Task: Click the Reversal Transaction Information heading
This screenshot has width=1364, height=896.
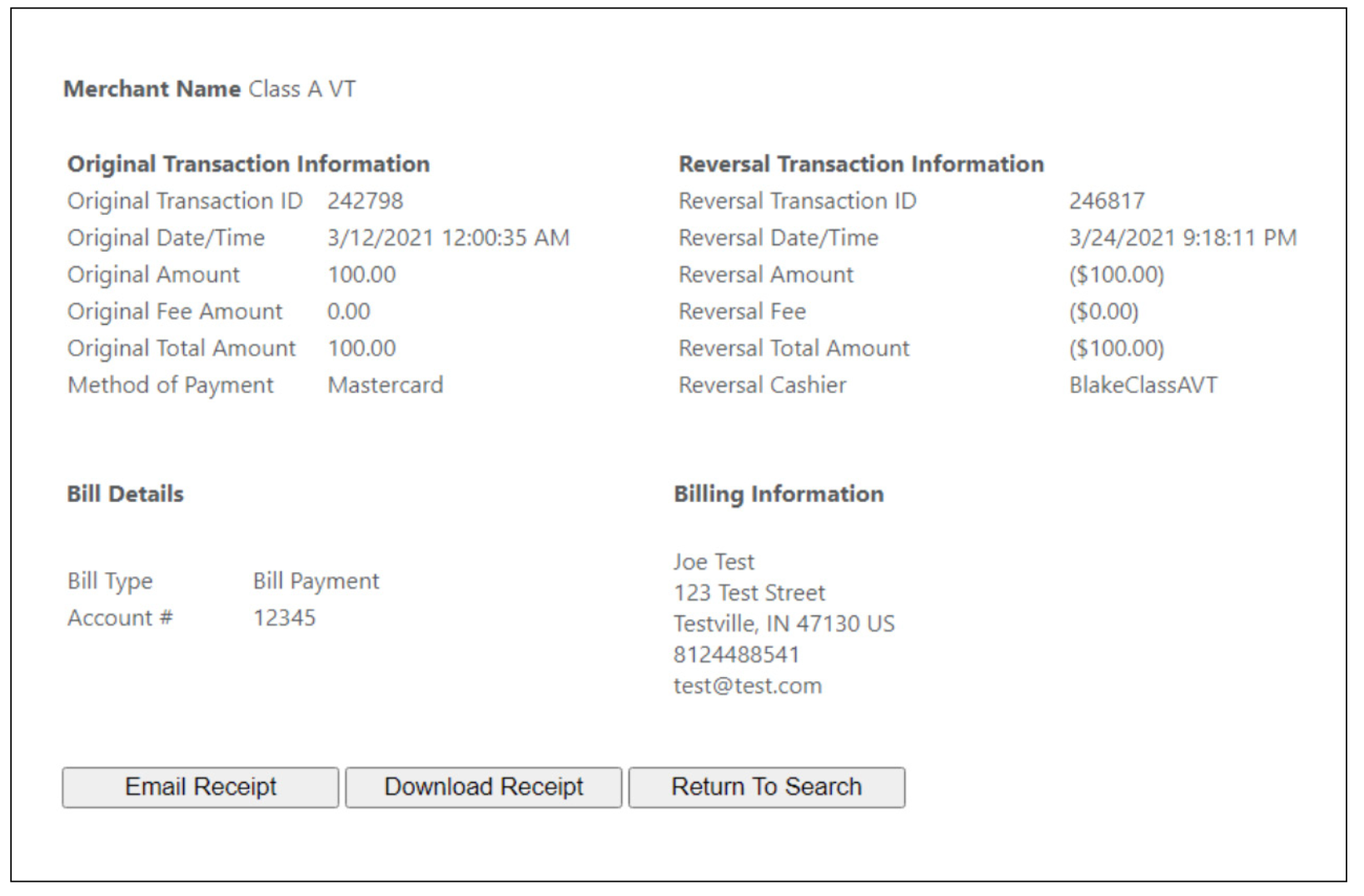Action: (860, 164)
